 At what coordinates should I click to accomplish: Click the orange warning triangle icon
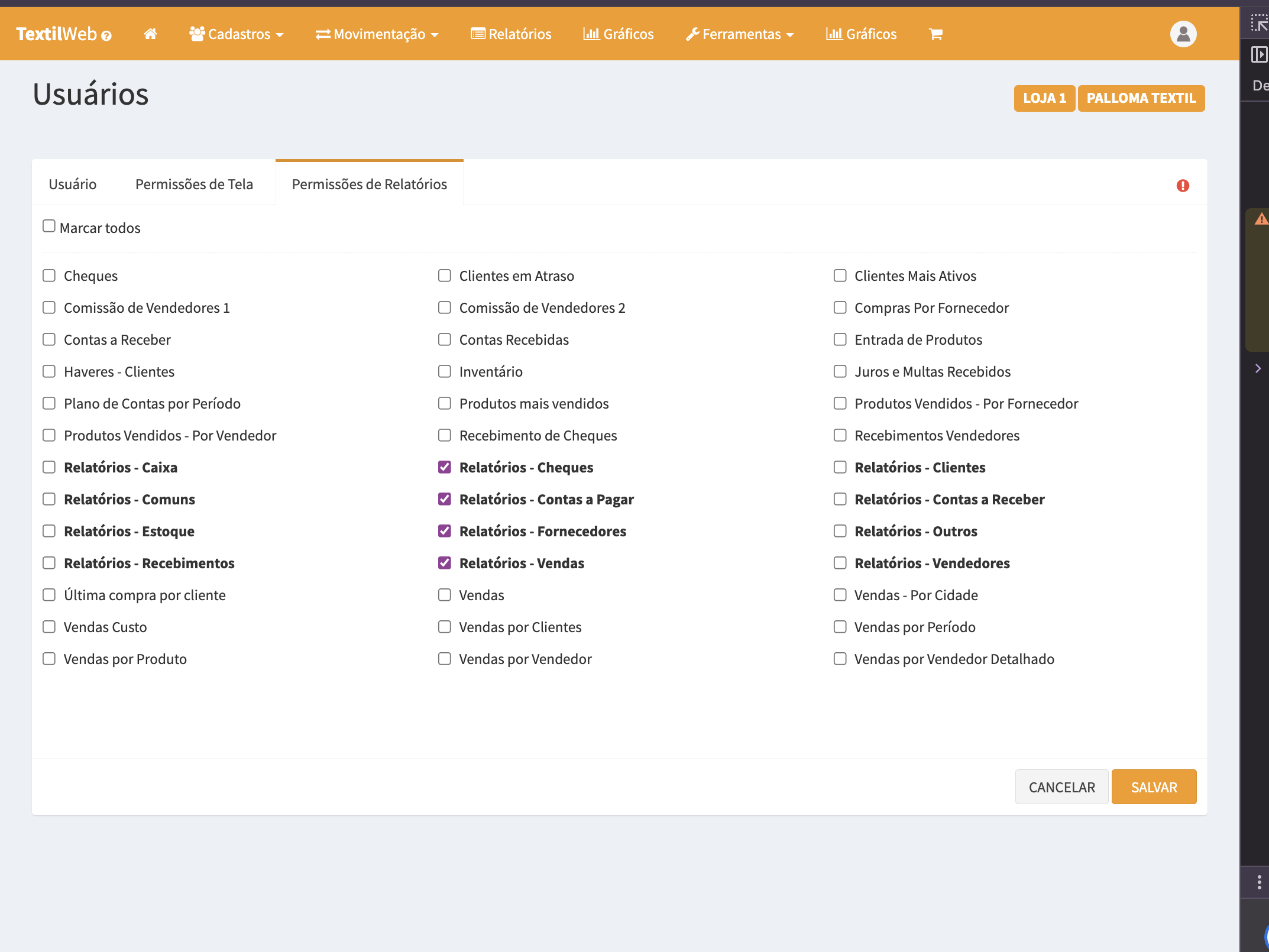1261,219
